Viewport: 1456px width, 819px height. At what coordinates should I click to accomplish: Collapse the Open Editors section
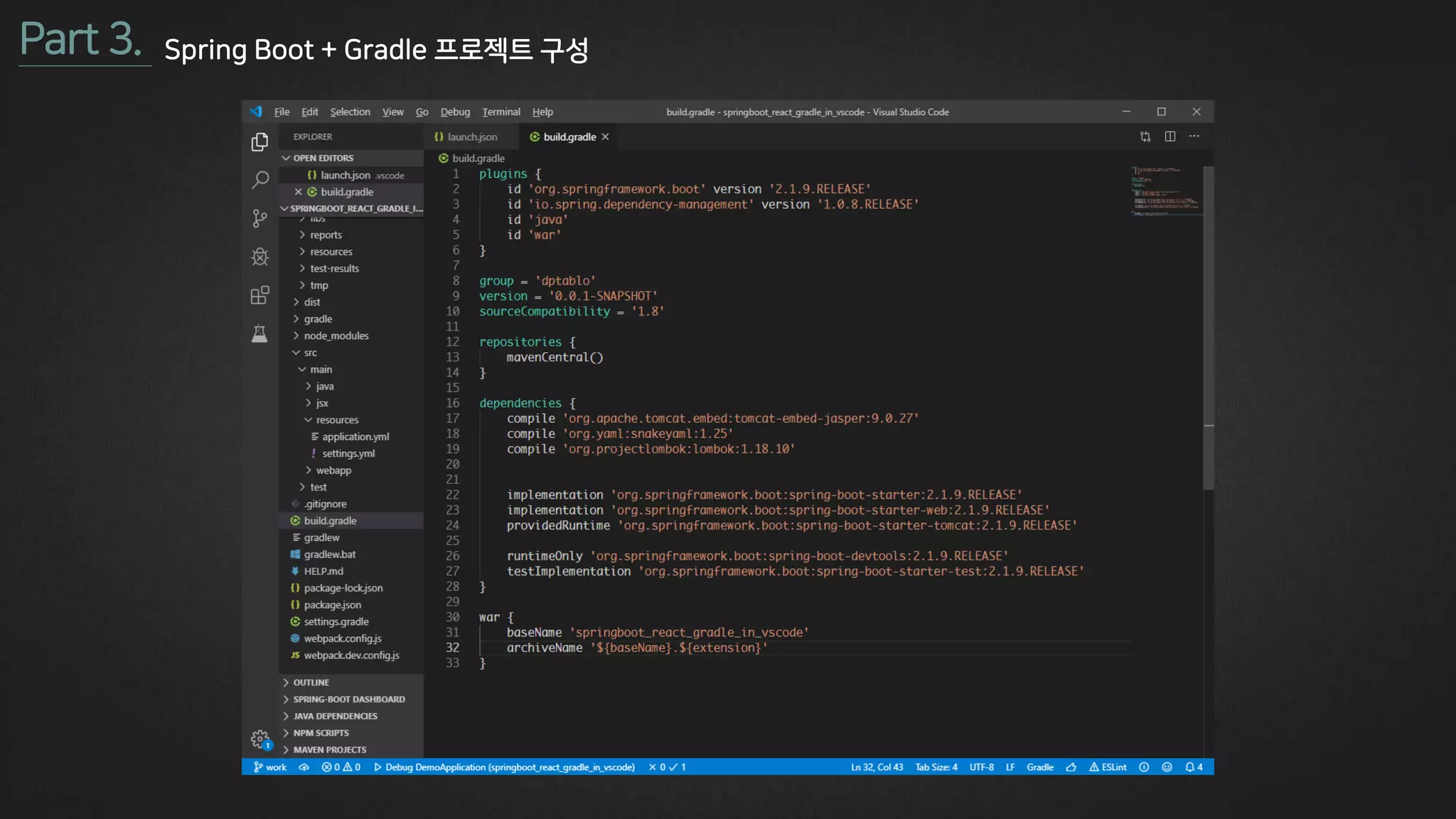352,158
